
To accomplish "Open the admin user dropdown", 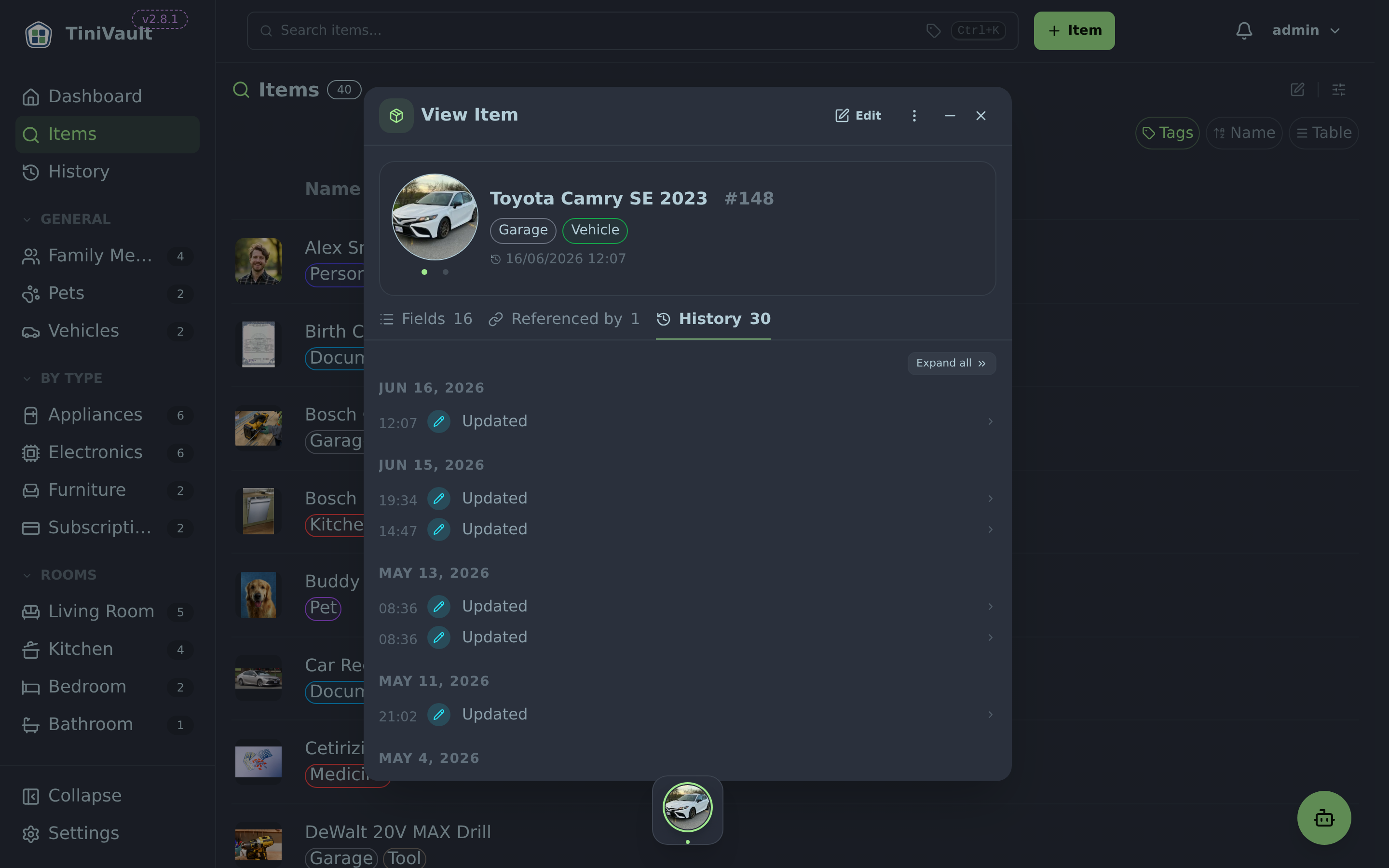I will click(1306, 30).
